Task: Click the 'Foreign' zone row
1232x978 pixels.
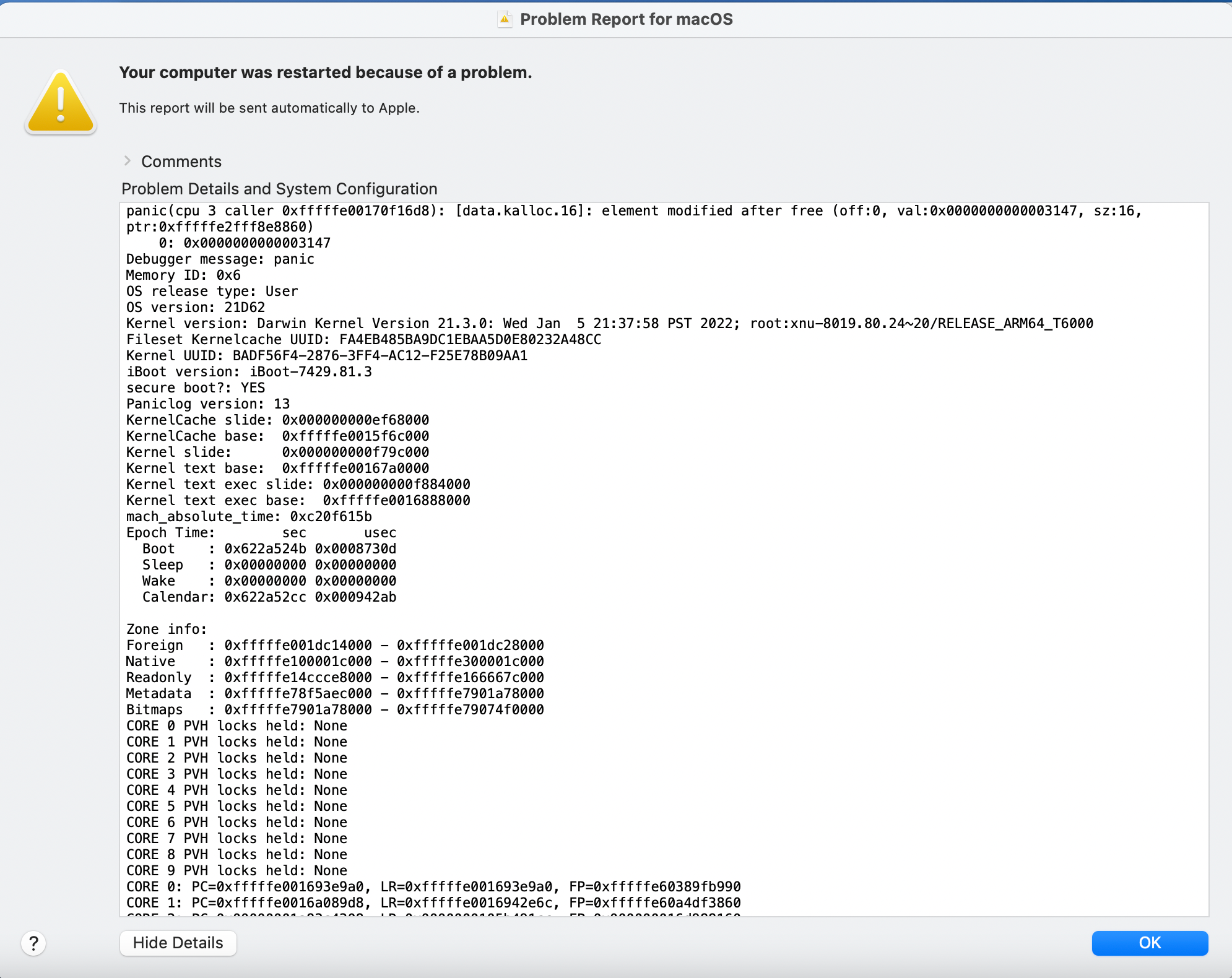Action: pyautogui.click(x=335, y=646)
